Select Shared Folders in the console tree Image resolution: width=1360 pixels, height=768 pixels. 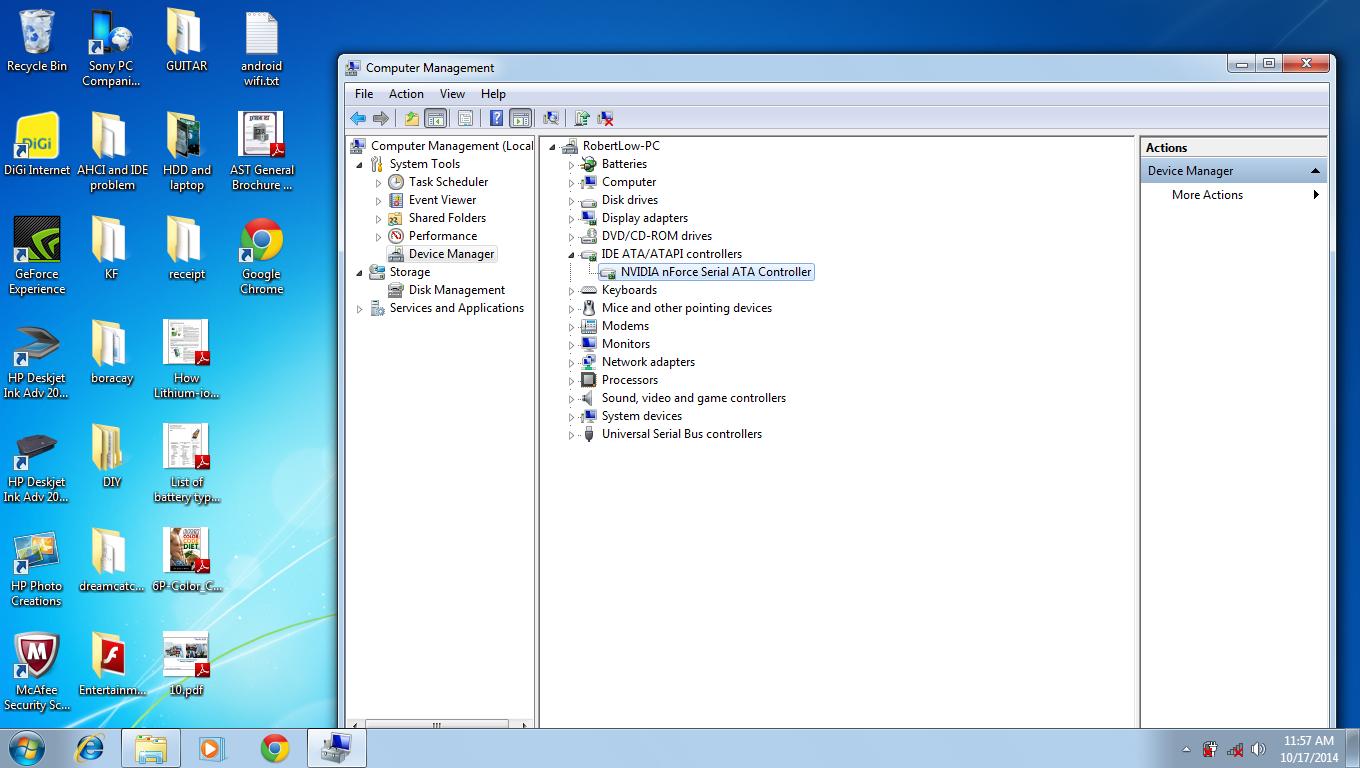tap(447, 218)
